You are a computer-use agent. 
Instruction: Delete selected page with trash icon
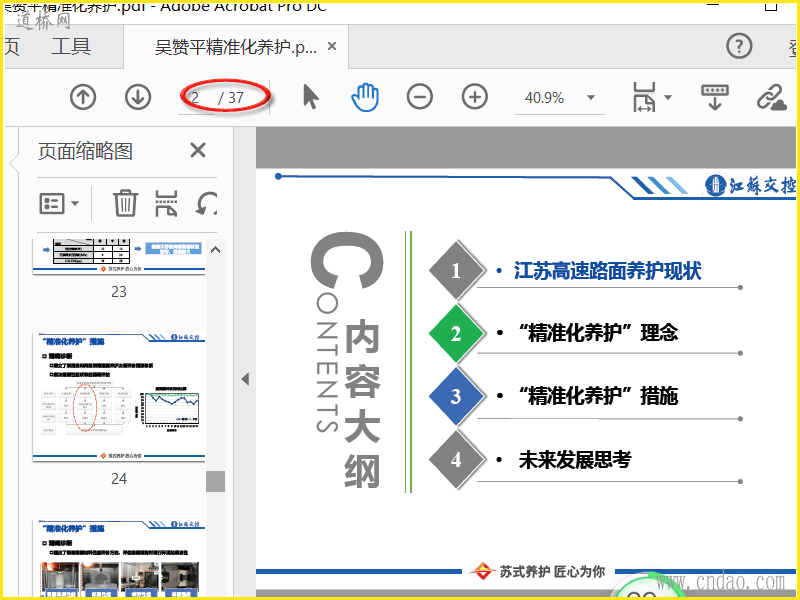tap(125, 203)
